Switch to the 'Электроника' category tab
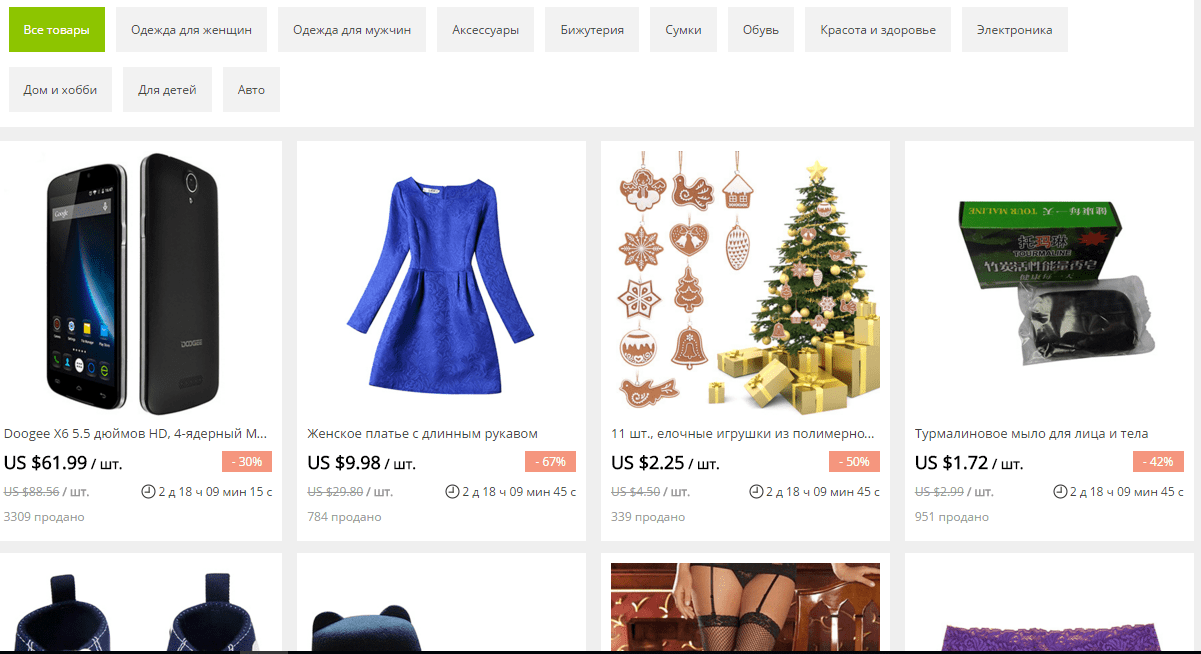The image size is (1201, 654). [x=1014, y=30]
